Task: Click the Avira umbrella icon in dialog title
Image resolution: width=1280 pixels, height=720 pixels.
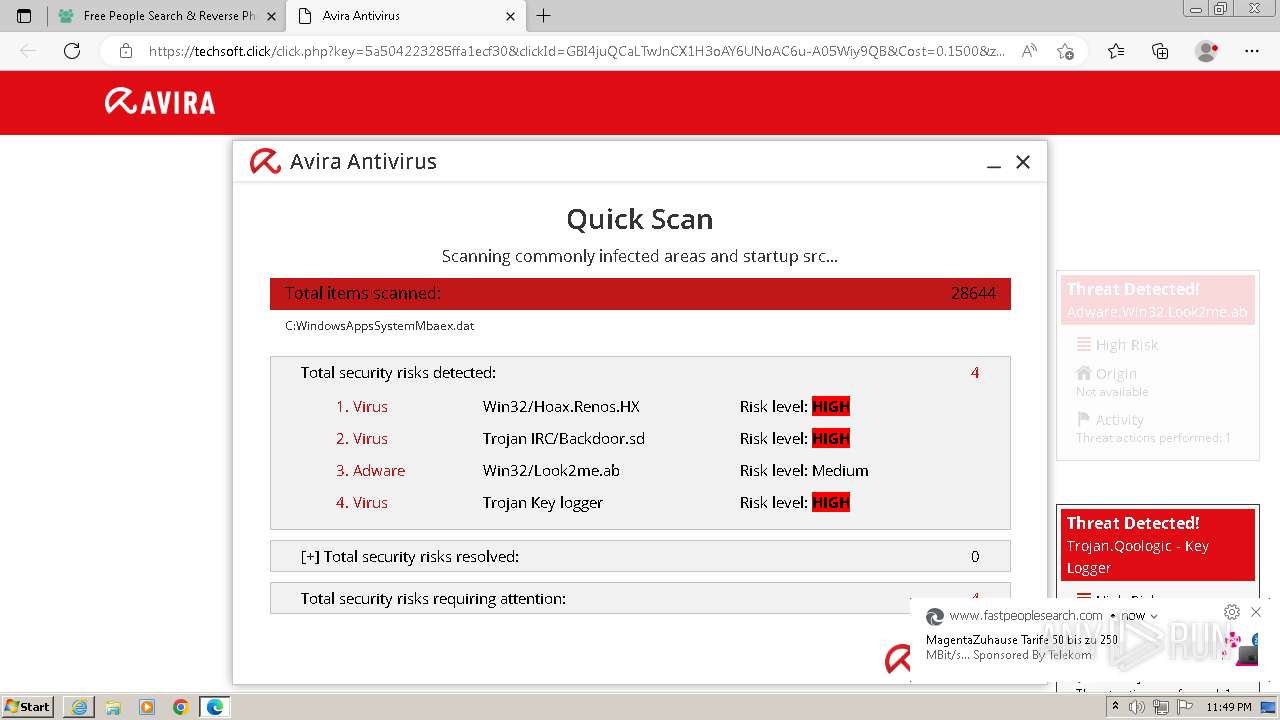Action: click(265, 162)
